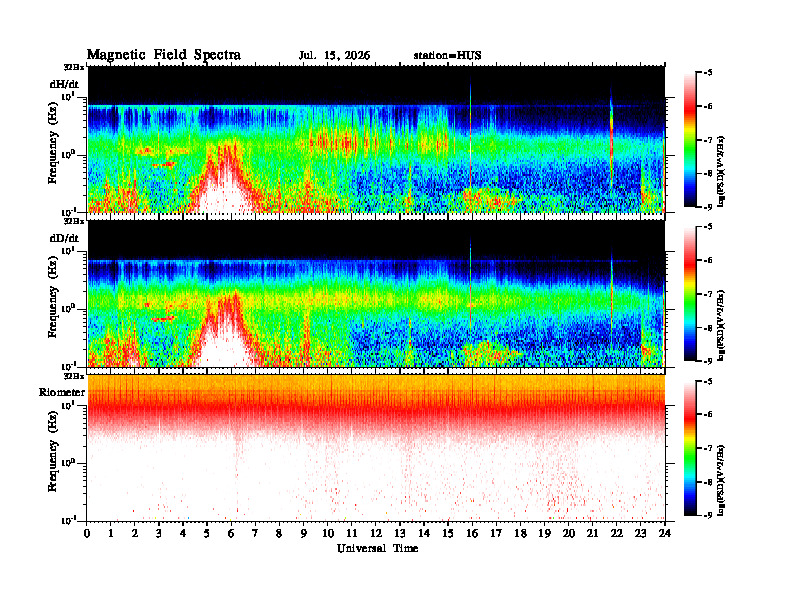Click the hour "8" tick label
Viewport: 792px width, 612px height.
tap(279, 533)
